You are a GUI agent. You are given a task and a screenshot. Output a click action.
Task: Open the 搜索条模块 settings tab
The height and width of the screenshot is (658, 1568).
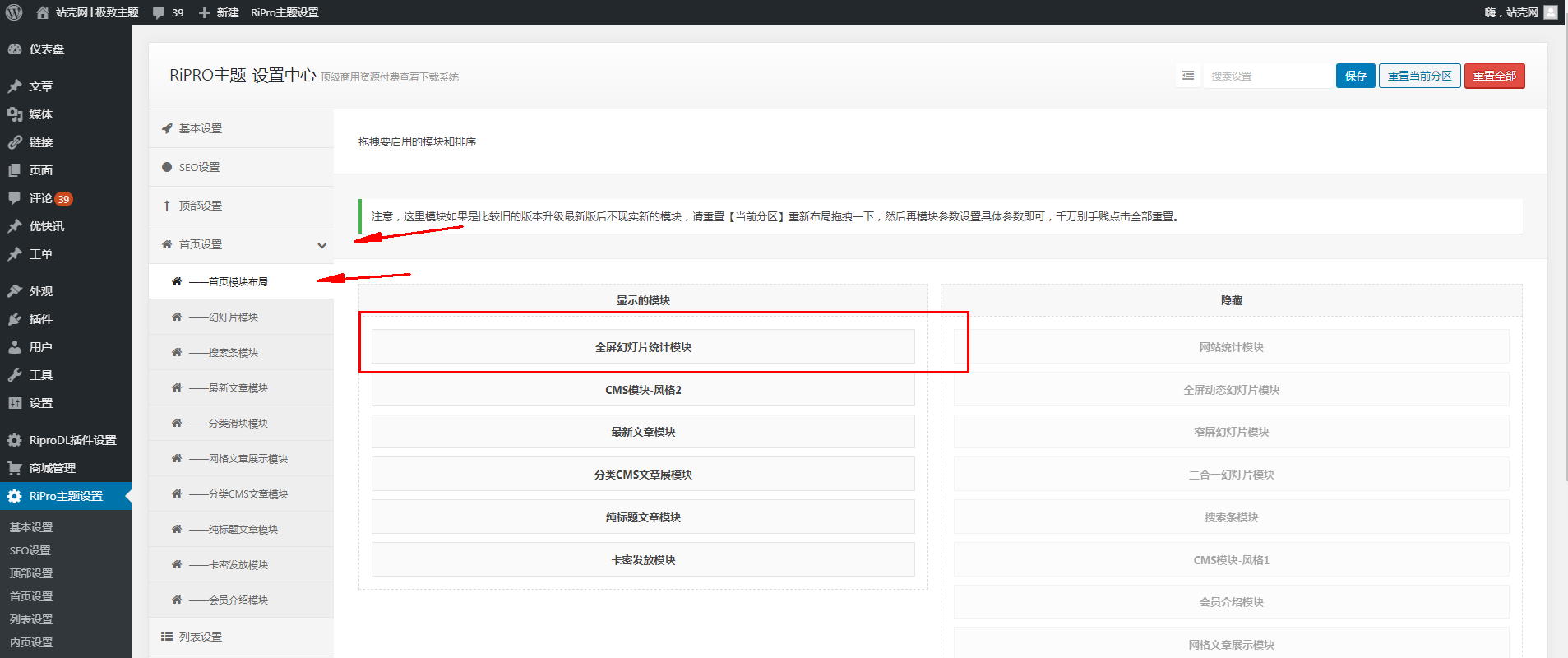[x=241, y=352]
